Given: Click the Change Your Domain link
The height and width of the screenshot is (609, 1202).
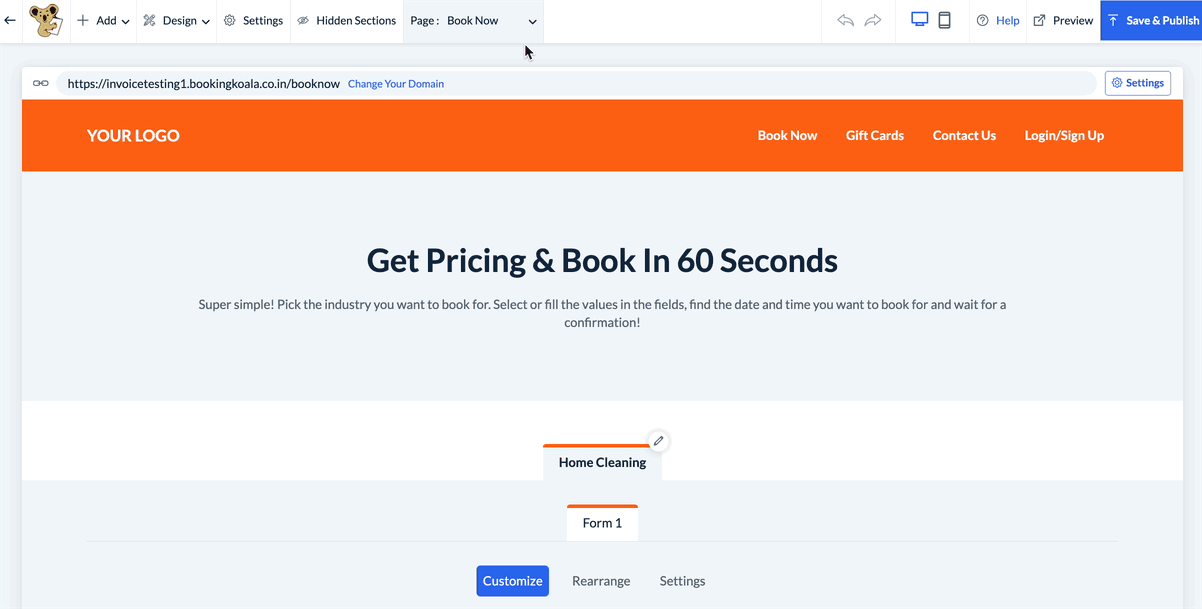Looking at the screenshot, I should [396, 84].
